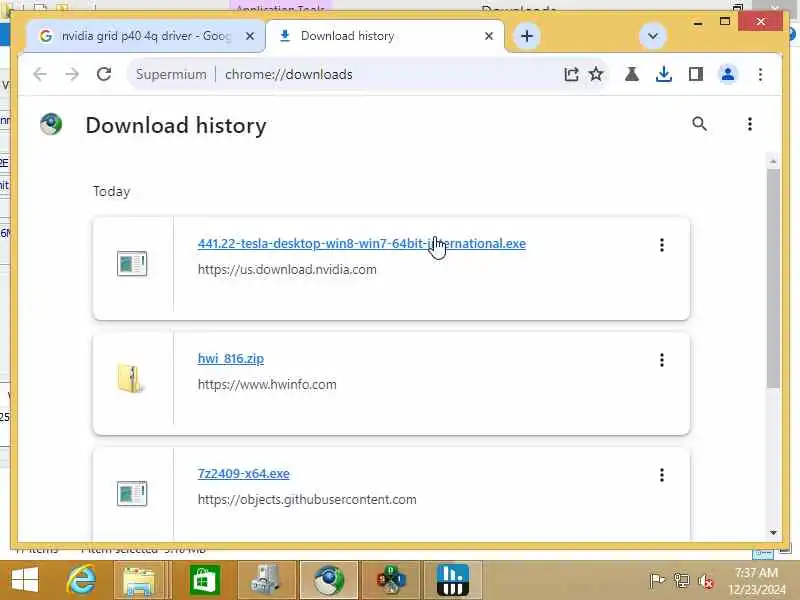Click the https://us.download.nvidia.com source URL

pyautogui.click(x=287, y=269)
